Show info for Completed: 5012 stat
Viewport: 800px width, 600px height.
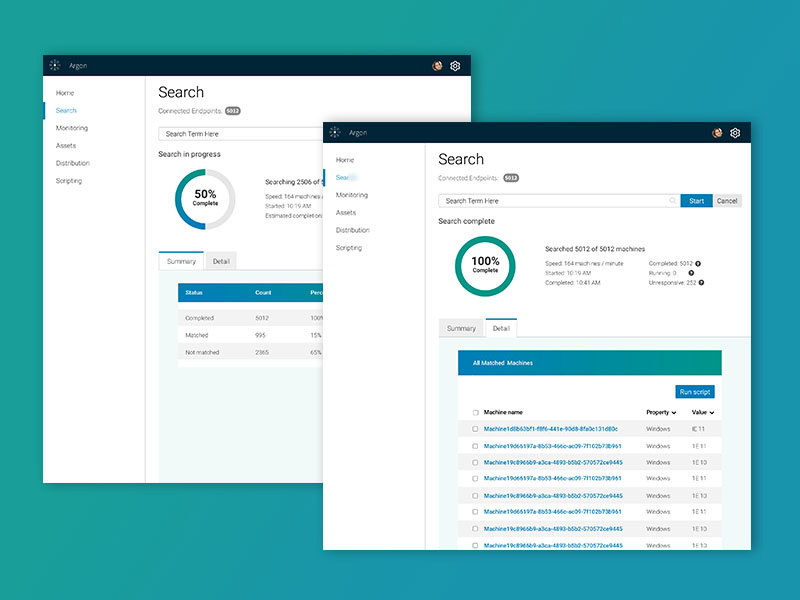(698, 264)
